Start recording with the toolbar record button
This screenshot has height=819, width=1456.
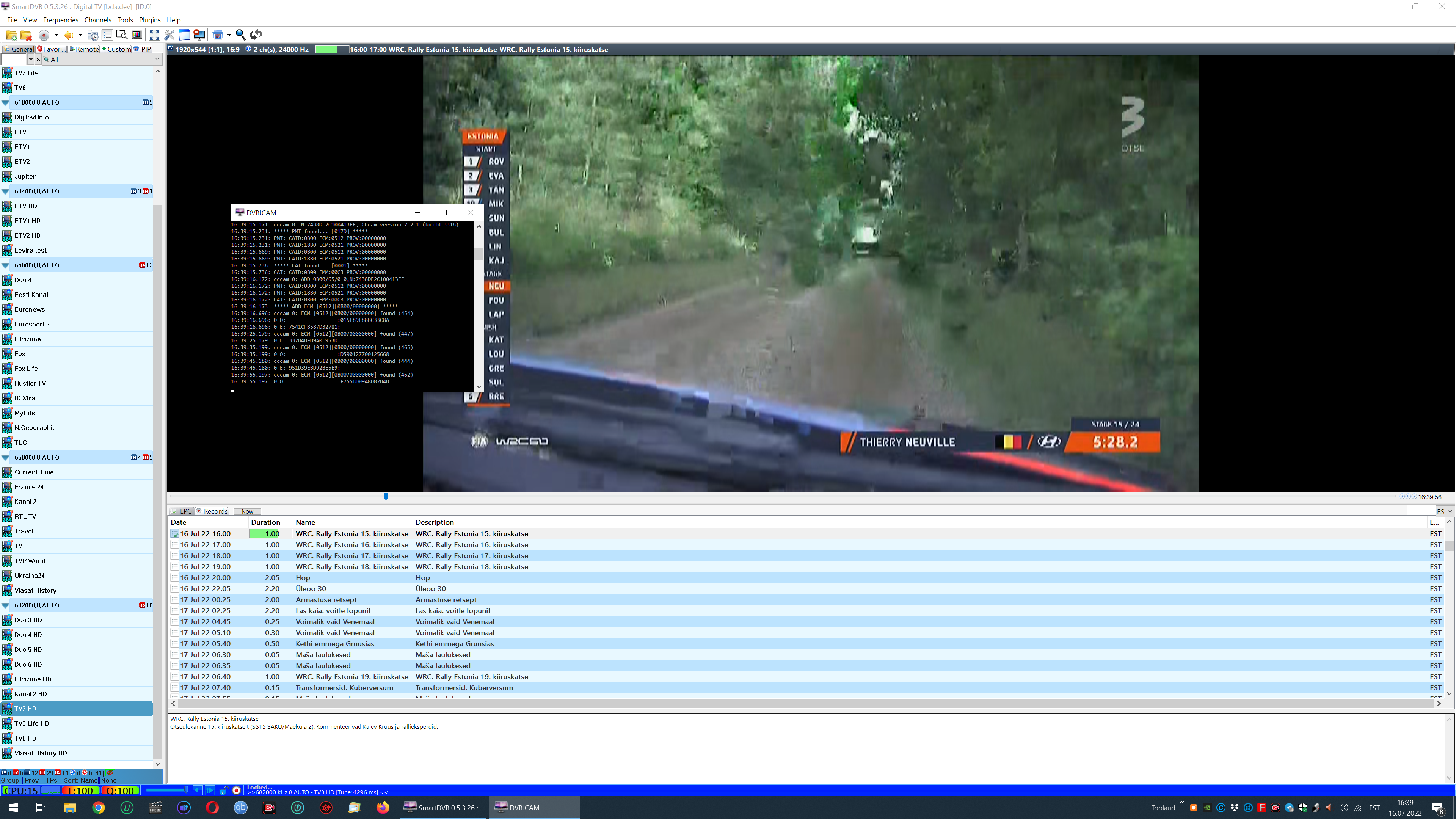point(44,35)
